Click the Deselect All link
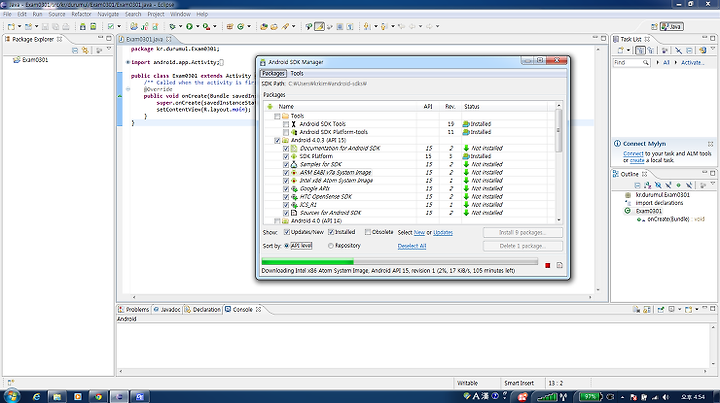The image size is (720, 403). (x=412, y=246)
